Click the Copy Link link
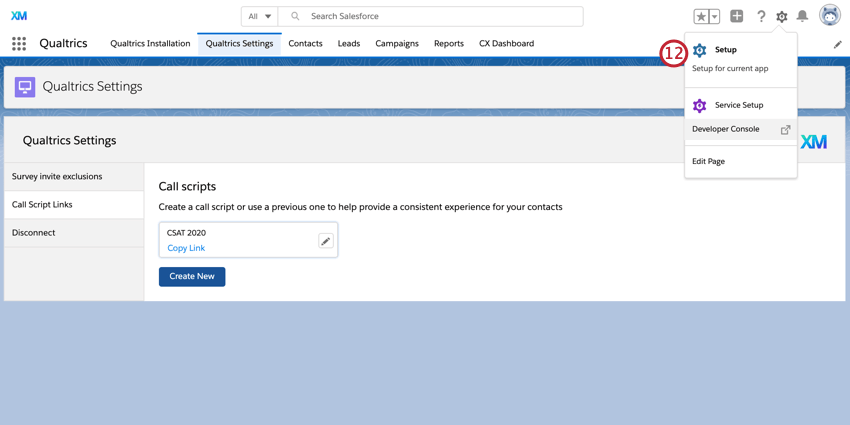850x425 pixels. (x=186, y=248)
